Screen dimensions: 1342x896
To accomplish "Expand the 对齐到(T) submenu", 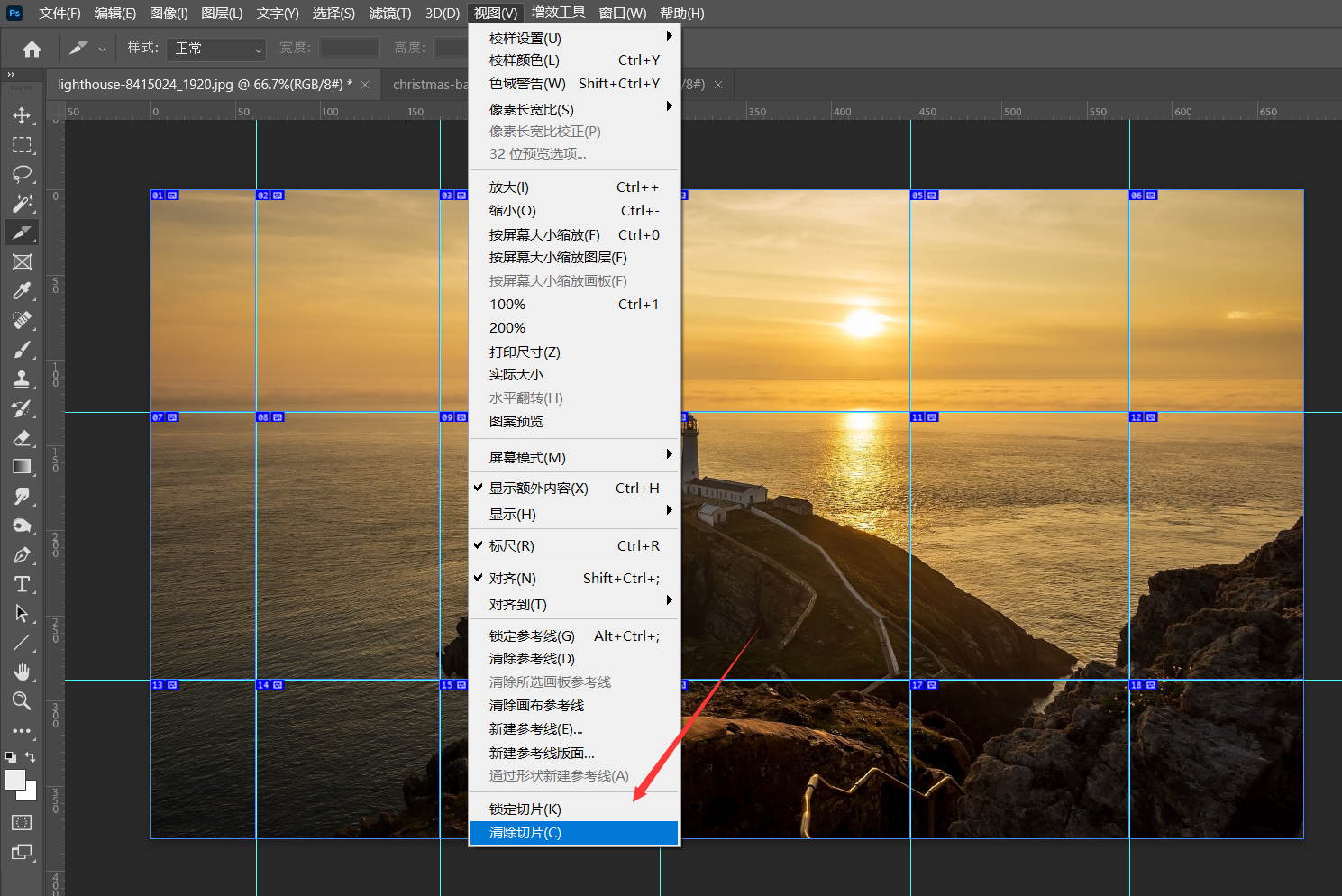I will pyautogui.click(x=574, y=604).
